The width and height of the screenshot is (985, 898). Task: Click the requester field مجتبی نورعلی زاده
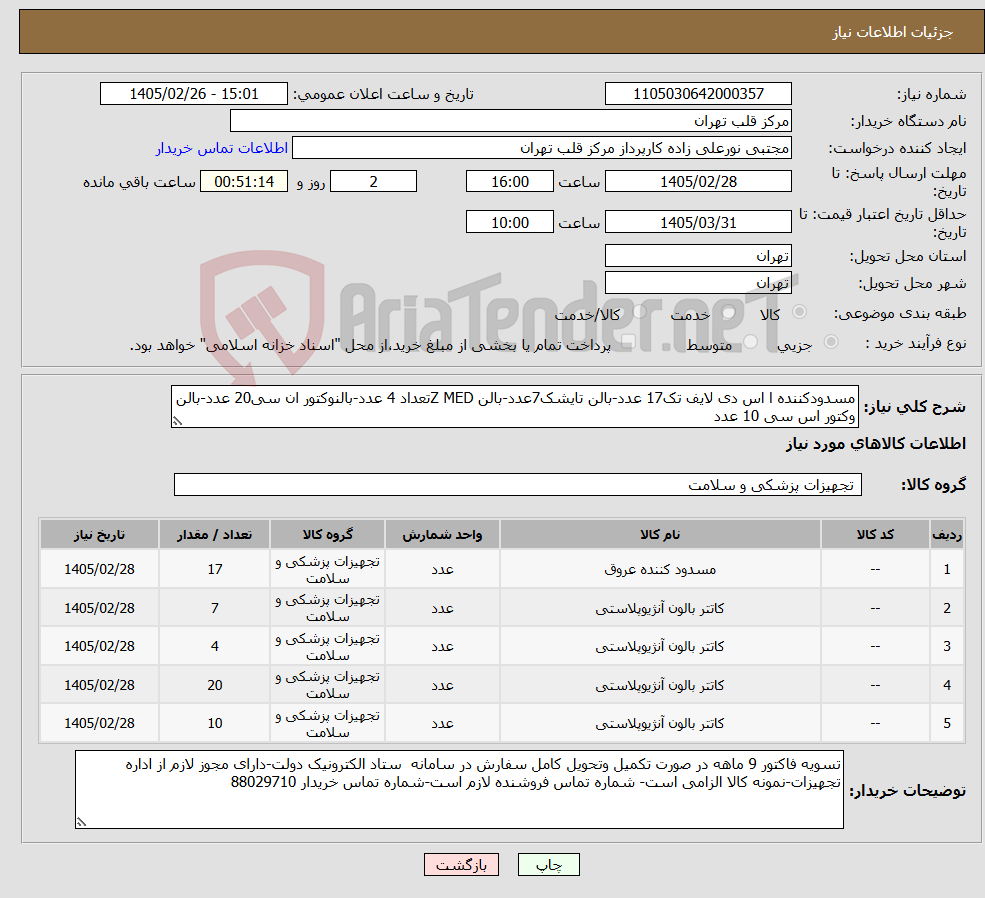point(541,148)
